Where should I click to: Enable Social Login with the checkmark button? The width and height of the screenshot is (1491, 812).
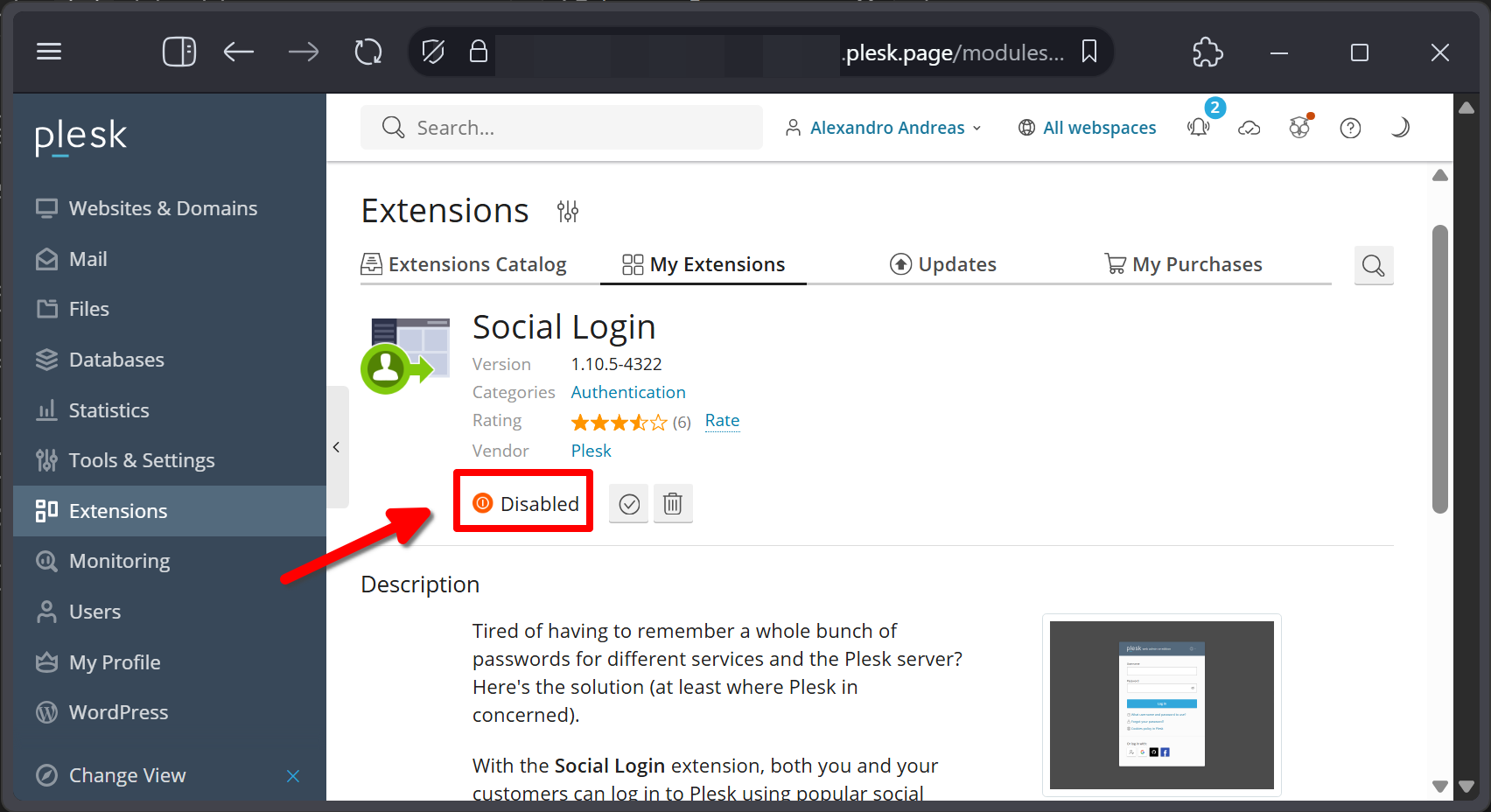click(x=629, y=504)
